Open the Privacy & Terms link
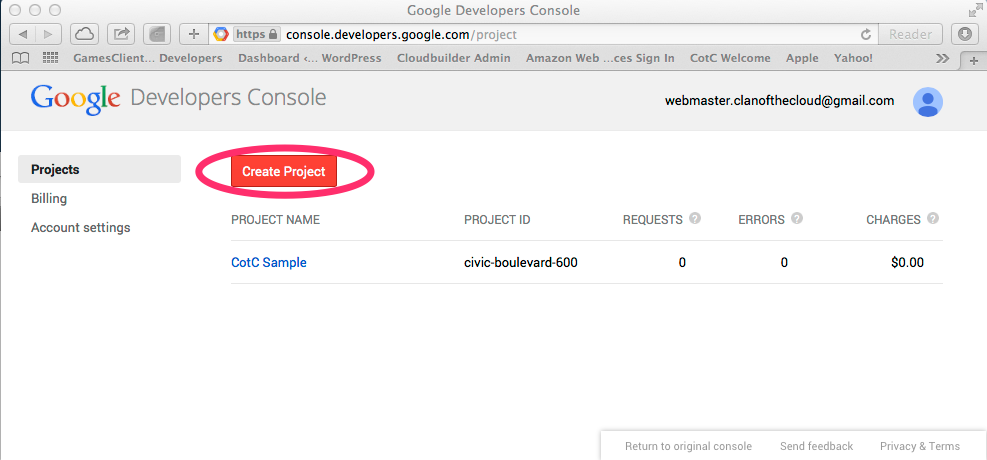Screen dimensions: 987x460 click(920, 446)
